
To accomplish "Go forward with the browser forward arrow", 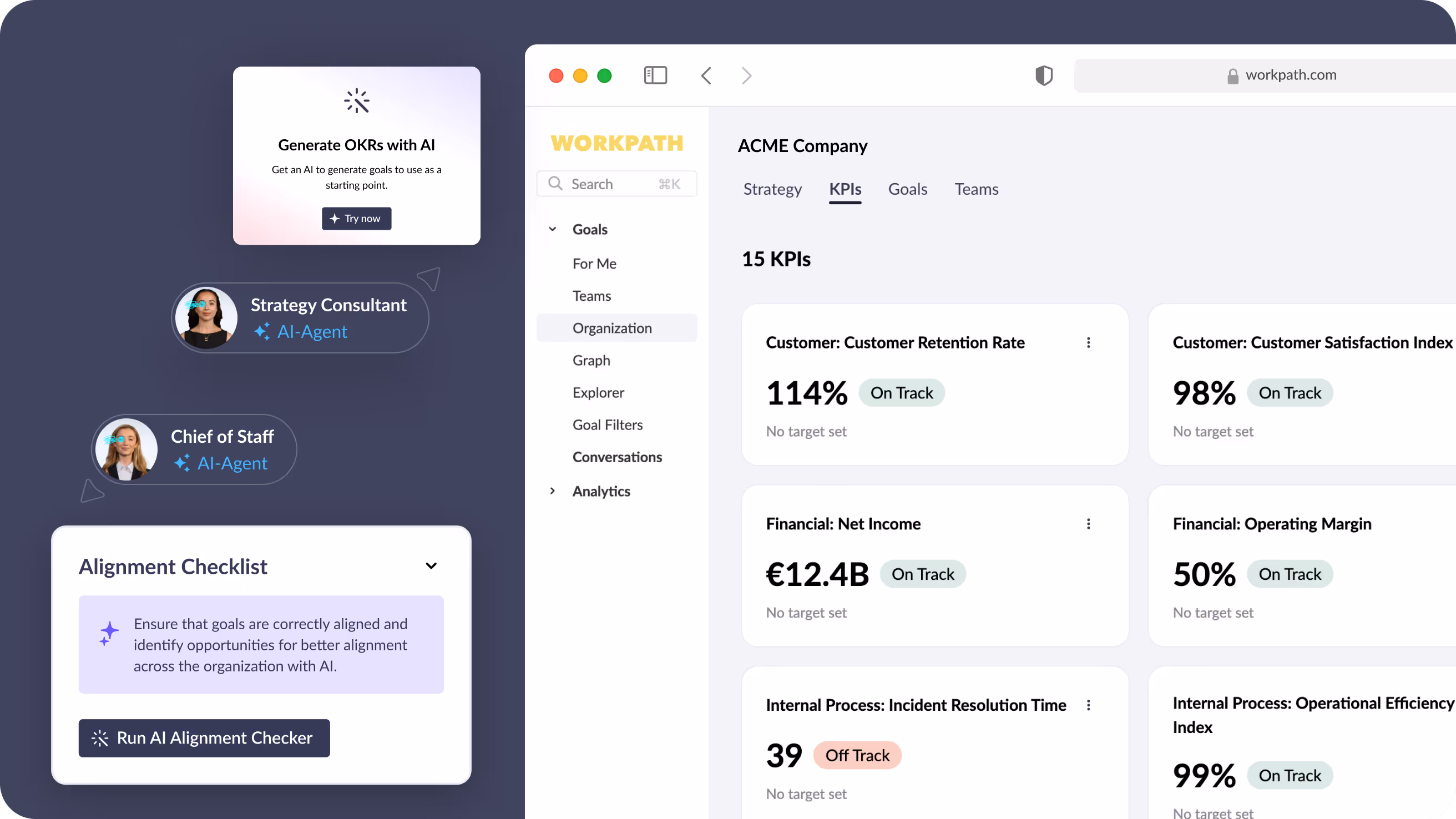I will click(x=747, y=75).
